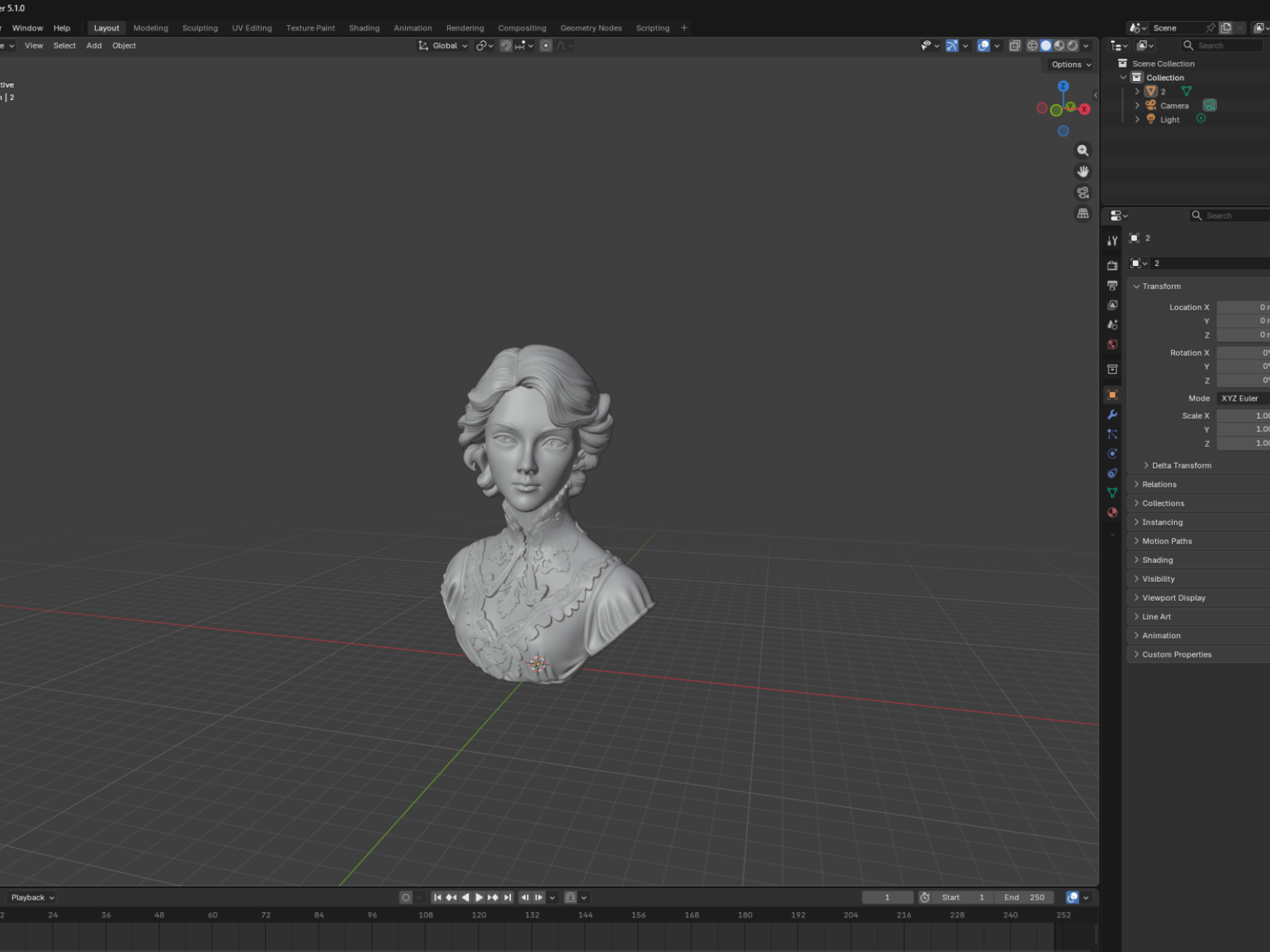Open the Options dropdown in viewport
The image size is (1270, 952).
pos(1071,64)
